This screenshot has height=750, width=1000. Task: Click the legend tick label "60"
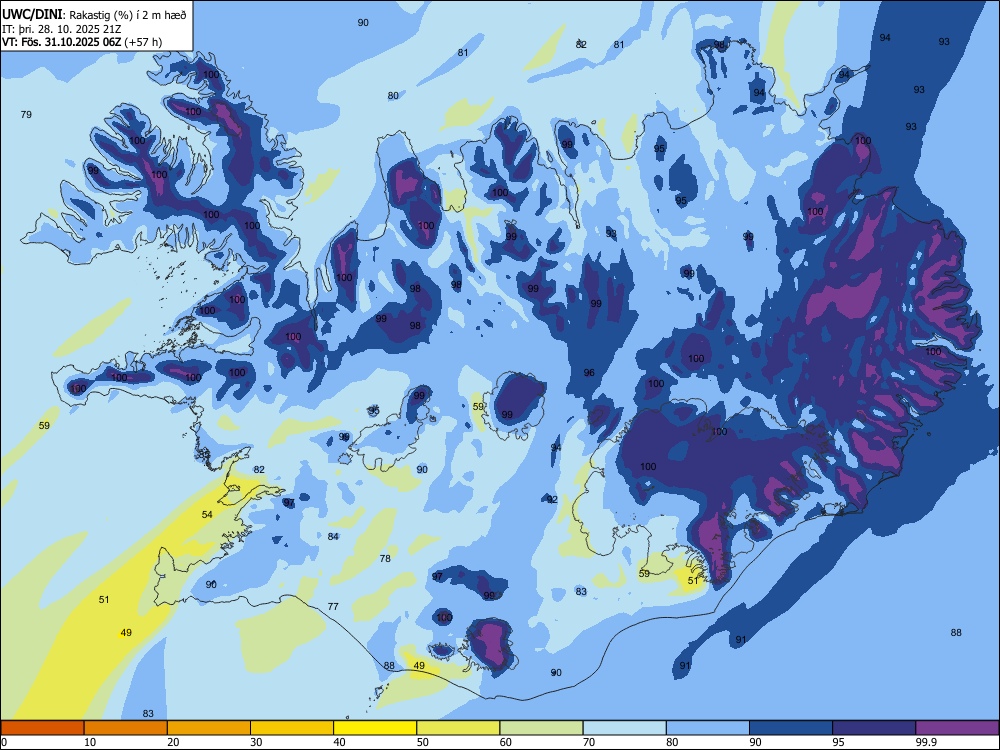506,742
